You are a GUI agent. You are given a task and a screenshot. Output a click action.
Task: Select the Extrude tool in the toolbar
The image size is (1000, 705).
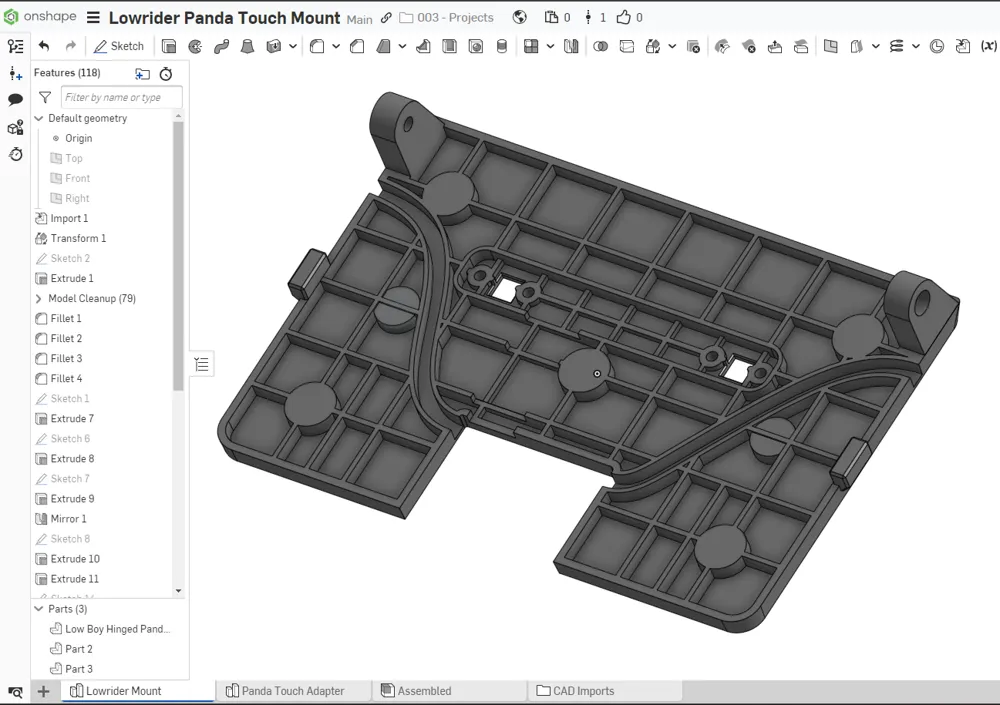pos(169,46)
